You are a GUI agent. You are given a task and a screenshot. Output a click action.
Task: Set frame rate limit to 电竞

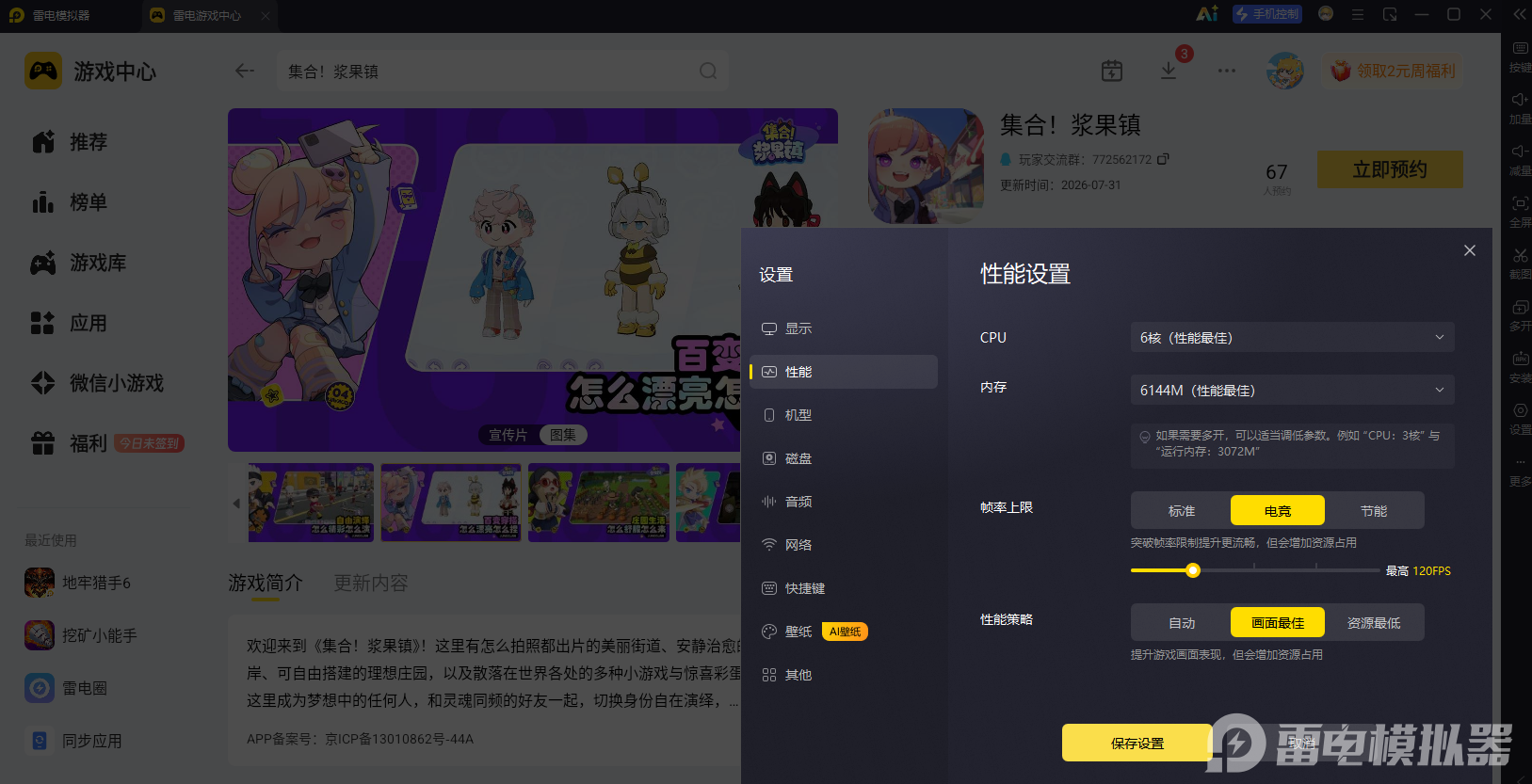(1278, 510)
